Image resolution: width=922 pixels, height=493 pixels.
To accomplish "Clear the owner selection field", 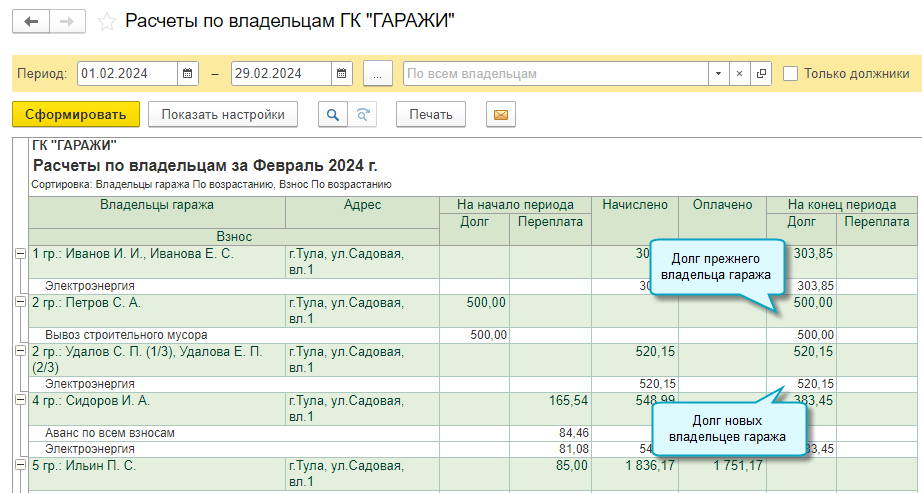I will pyautogui.click(x=740, y=74).
